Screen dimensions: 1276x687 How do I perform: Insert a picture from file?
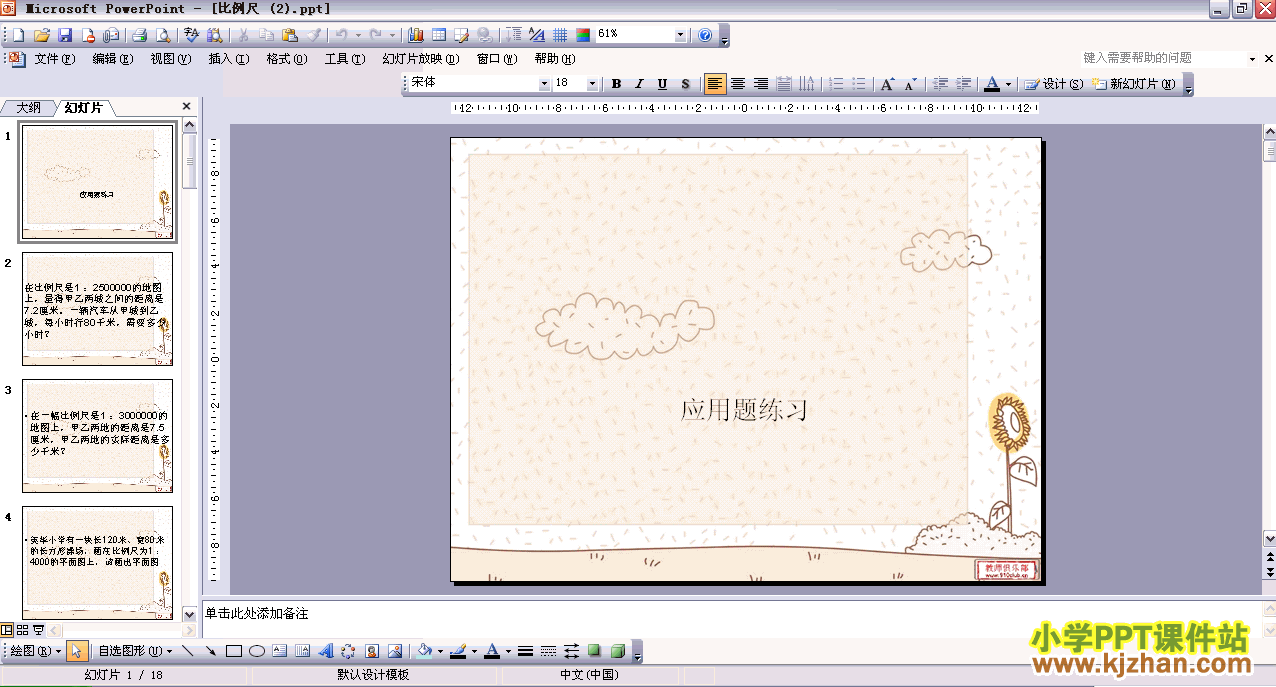tap(395, 651)
